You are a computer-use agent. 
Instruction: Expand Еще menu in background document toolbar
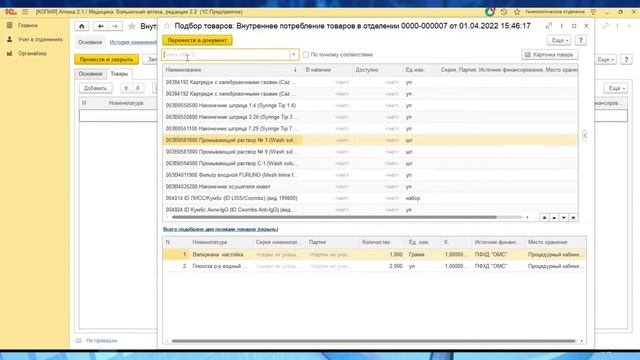(606, 60)
